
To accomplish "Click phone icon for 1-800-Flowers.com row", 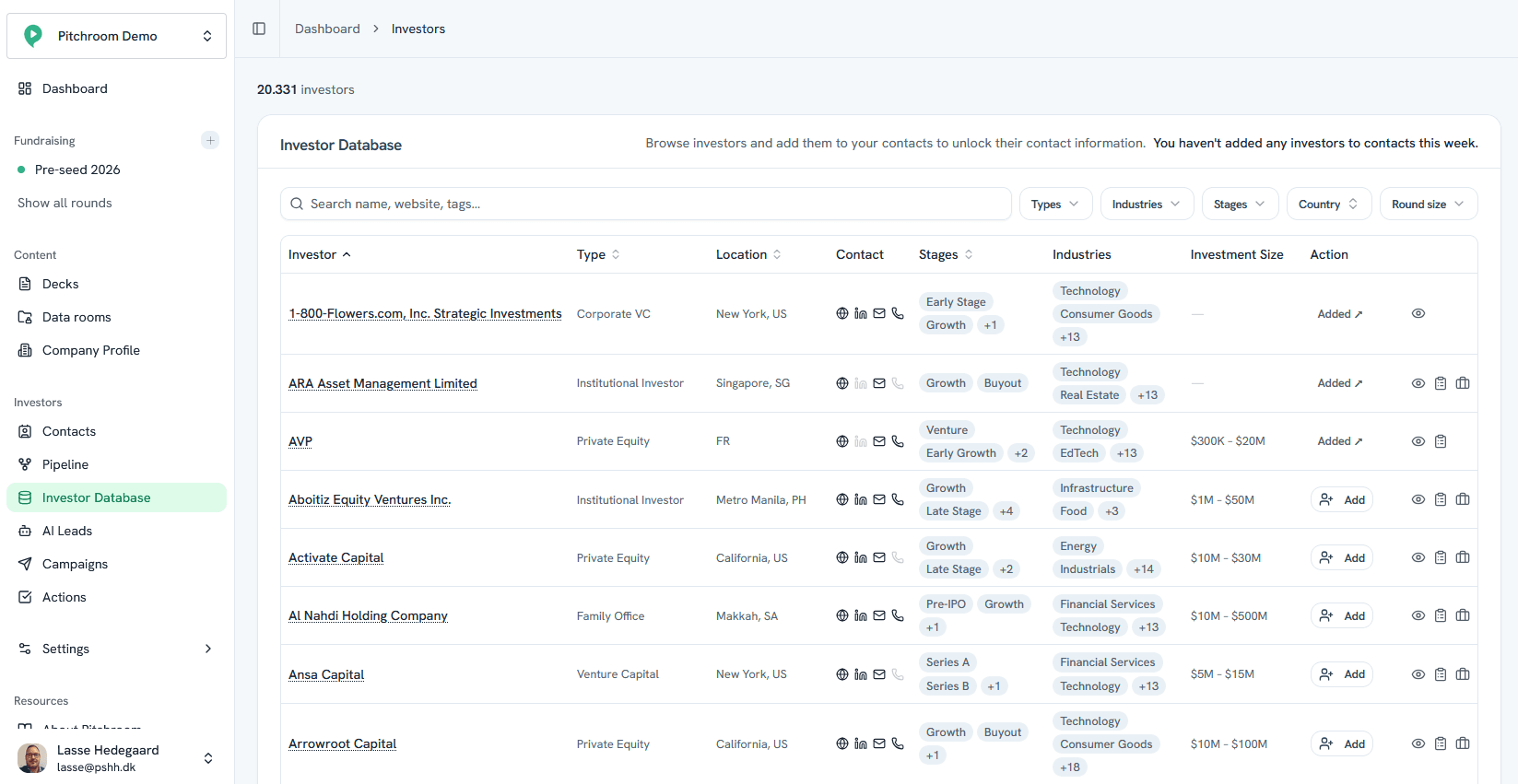I will pyautogui.click(x=898, y=313).
